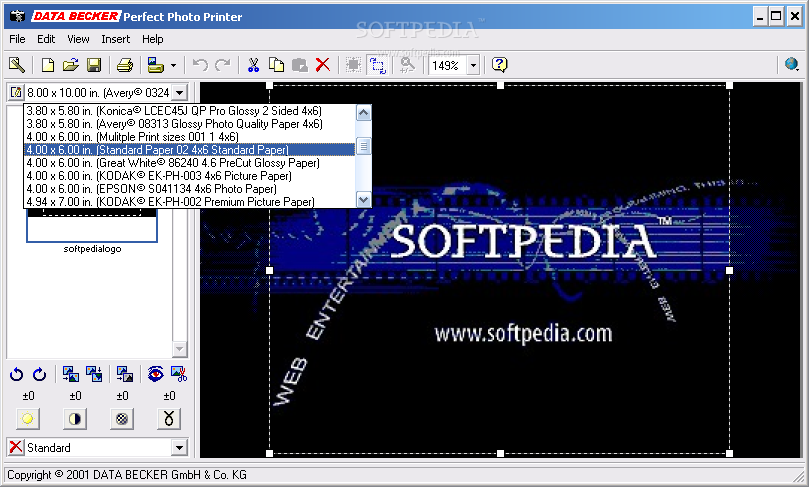Viewport: 809px width, 487px height.
Task: Click the right-middle selection handle of the image
Action: coord(729,270)
